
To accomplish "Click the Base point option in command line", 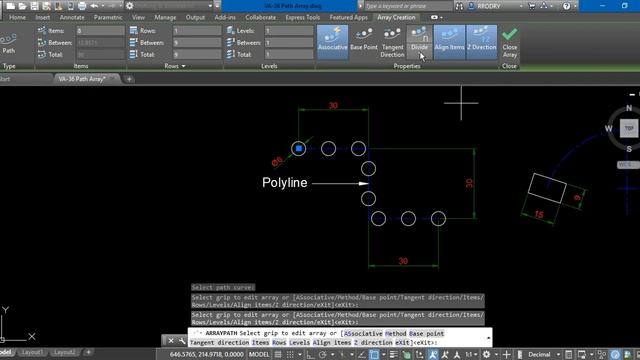I will pyautogui.click(x=427, y=333).
